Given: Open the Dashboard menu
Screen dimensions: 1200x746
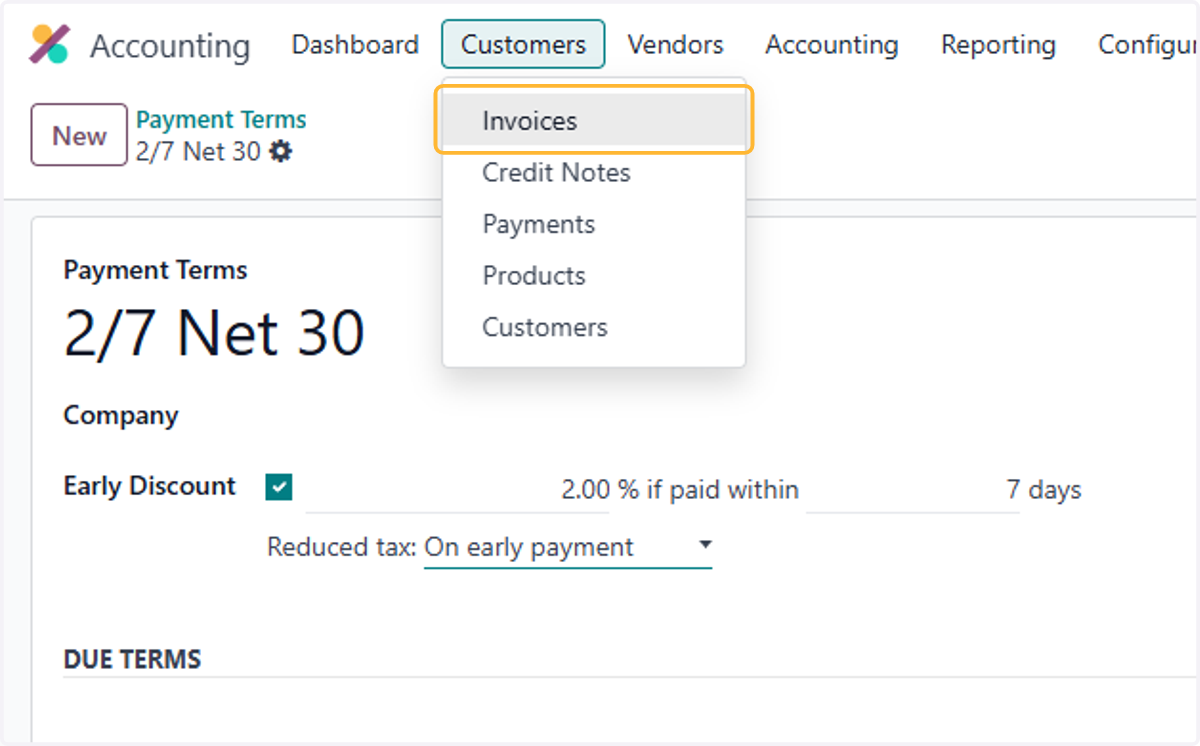Looking at the screenshot, I should coord(355,45).
